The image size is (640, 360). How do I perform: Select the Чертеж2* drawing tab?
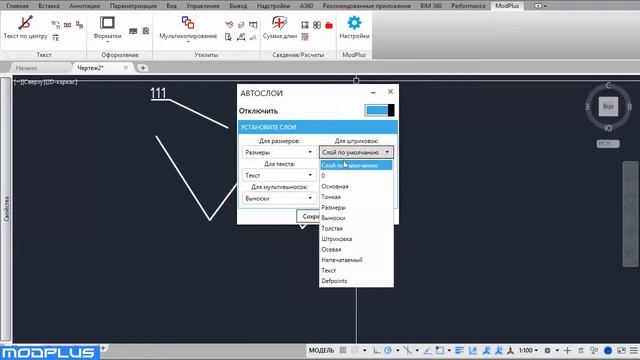pos(91,68)
